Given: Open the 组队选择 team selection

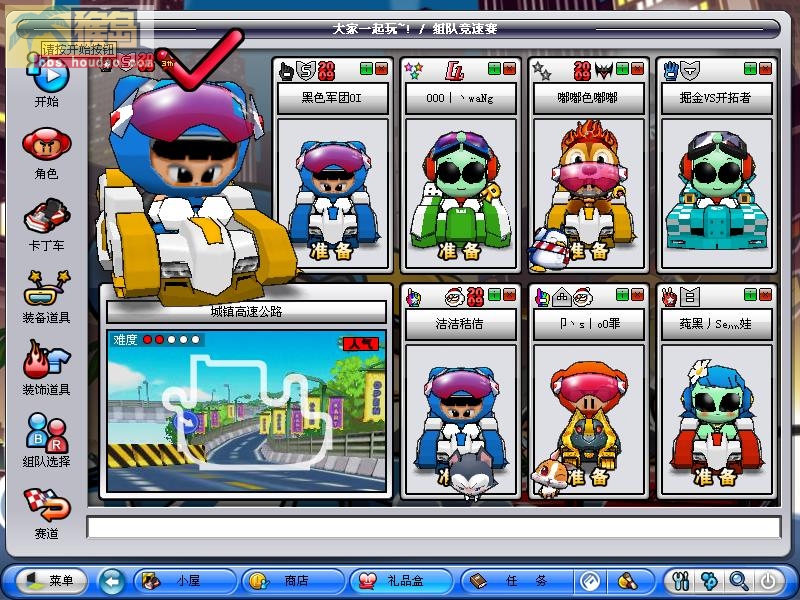Looking at the screenshot, I should pos(46,440).
